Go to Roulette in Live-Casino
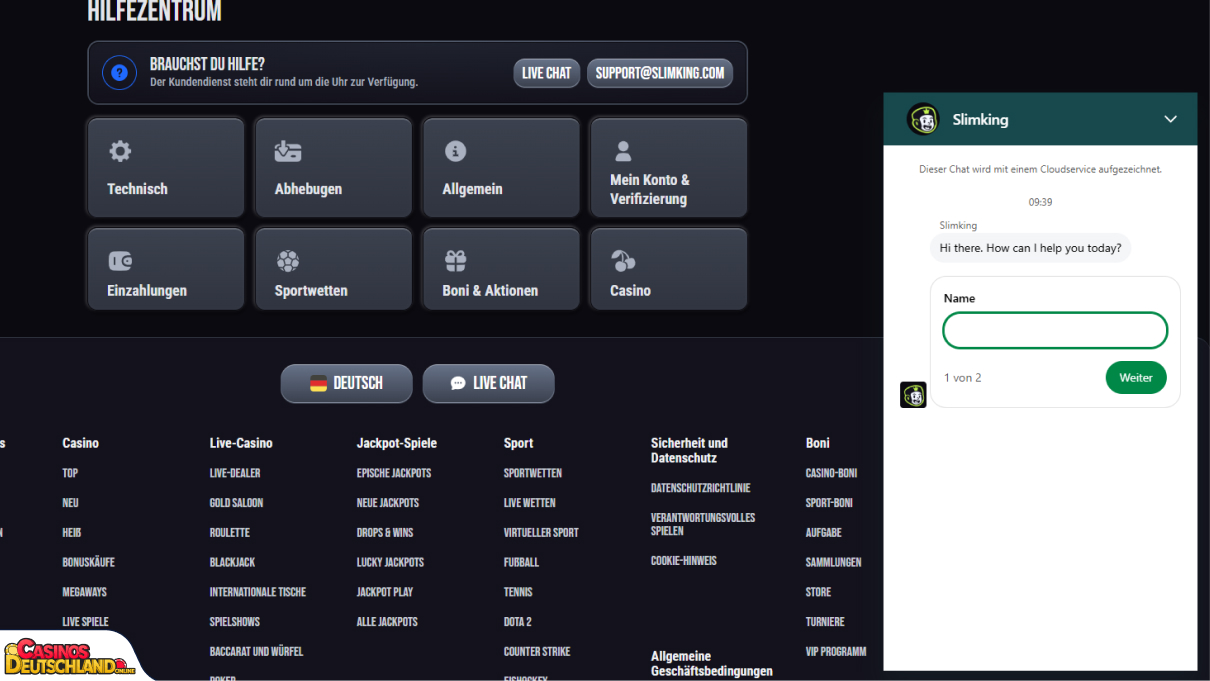This screenshot has height=681, width=1210. pos(230,533)
